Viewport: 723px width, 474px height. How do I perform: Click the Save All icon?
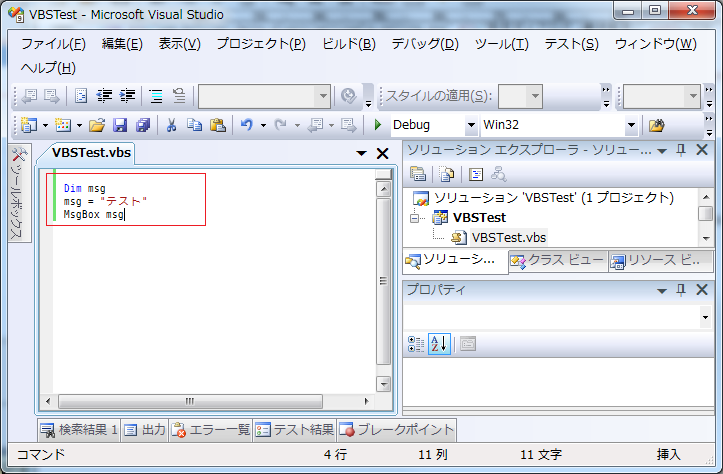coord(143,124)
